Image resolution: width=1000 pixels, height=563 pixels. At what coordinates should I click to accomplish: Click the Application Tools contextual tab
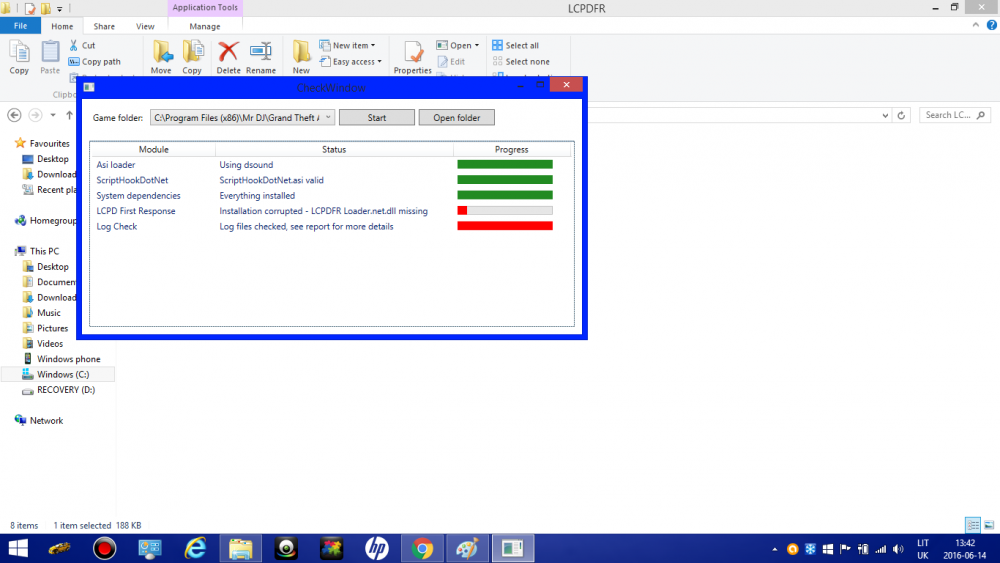click(x=205, y=8)
